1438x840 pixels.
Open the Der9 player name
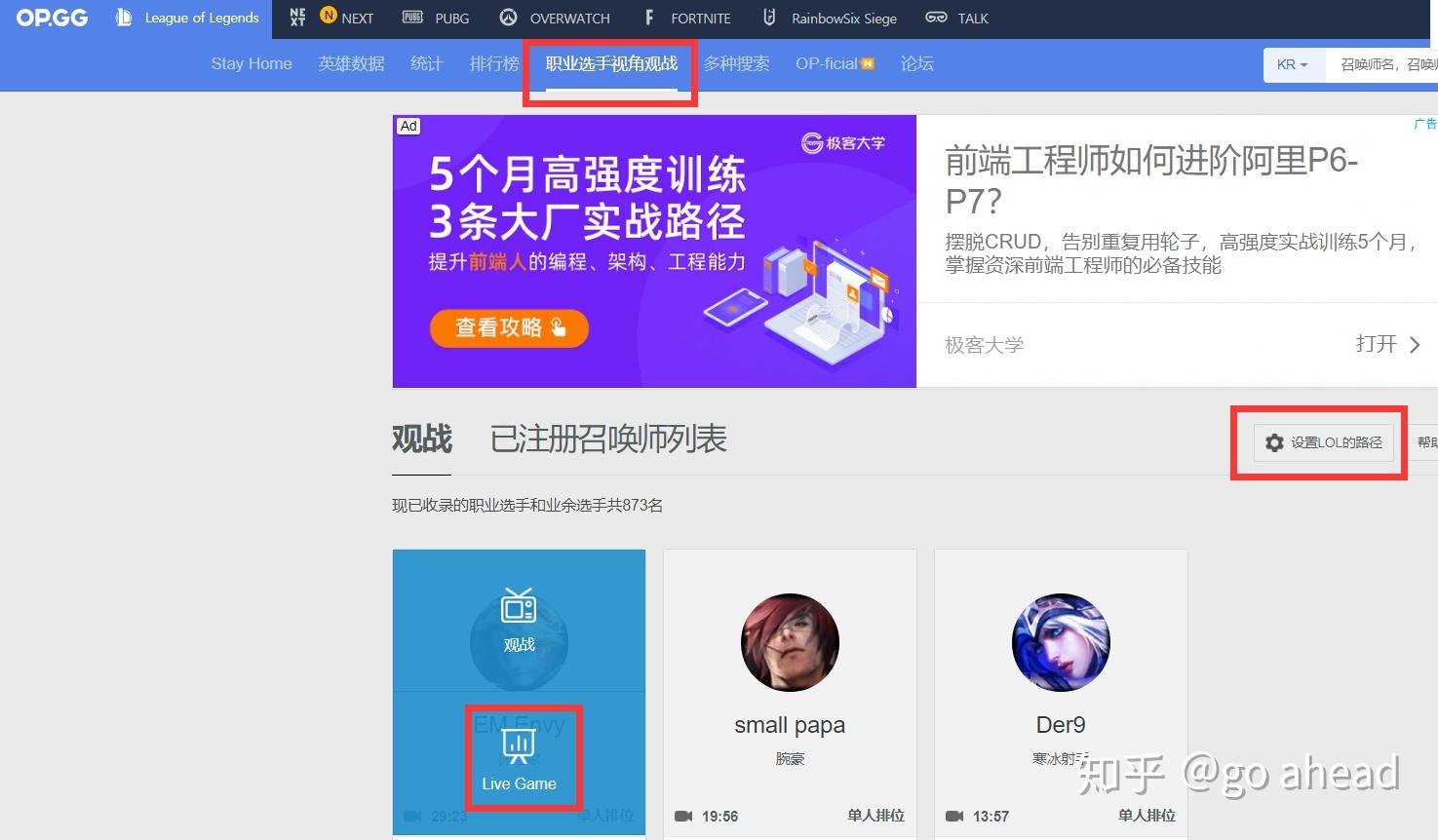pyautogui.click(x=1061, y=725)
